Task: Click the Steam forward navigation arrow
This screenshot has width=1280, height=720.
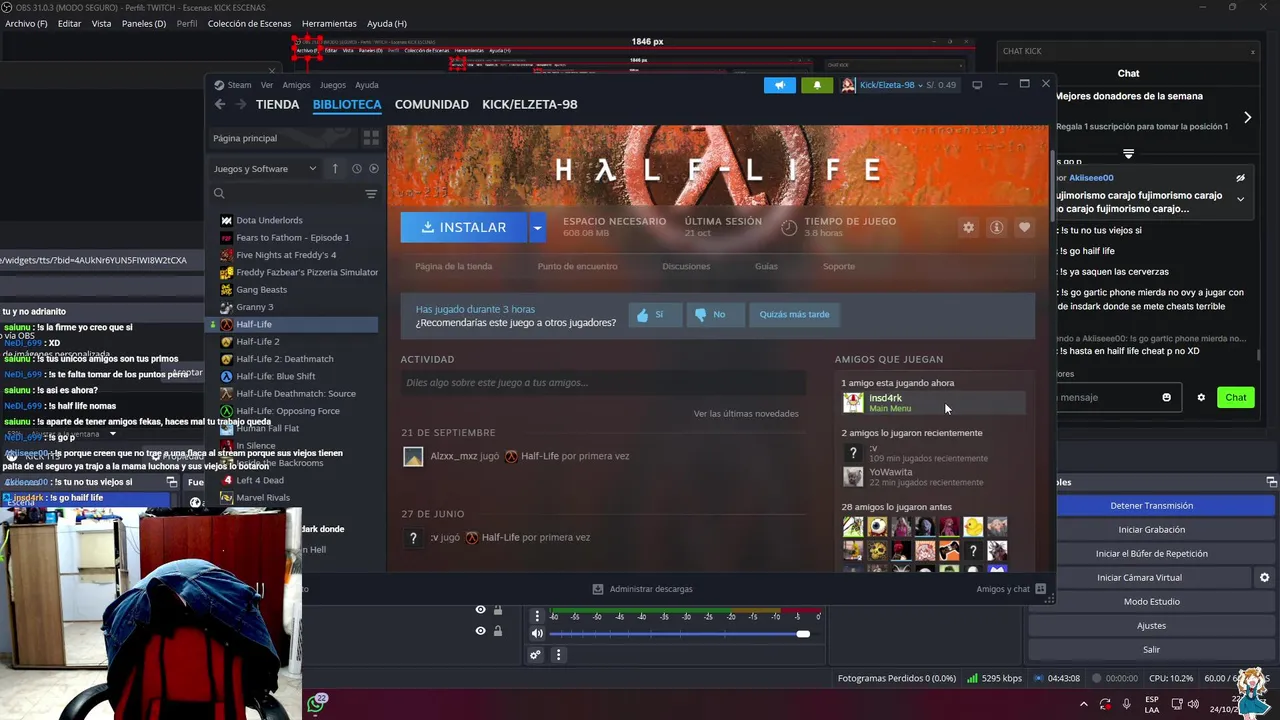Action: (x=240, y=104)
